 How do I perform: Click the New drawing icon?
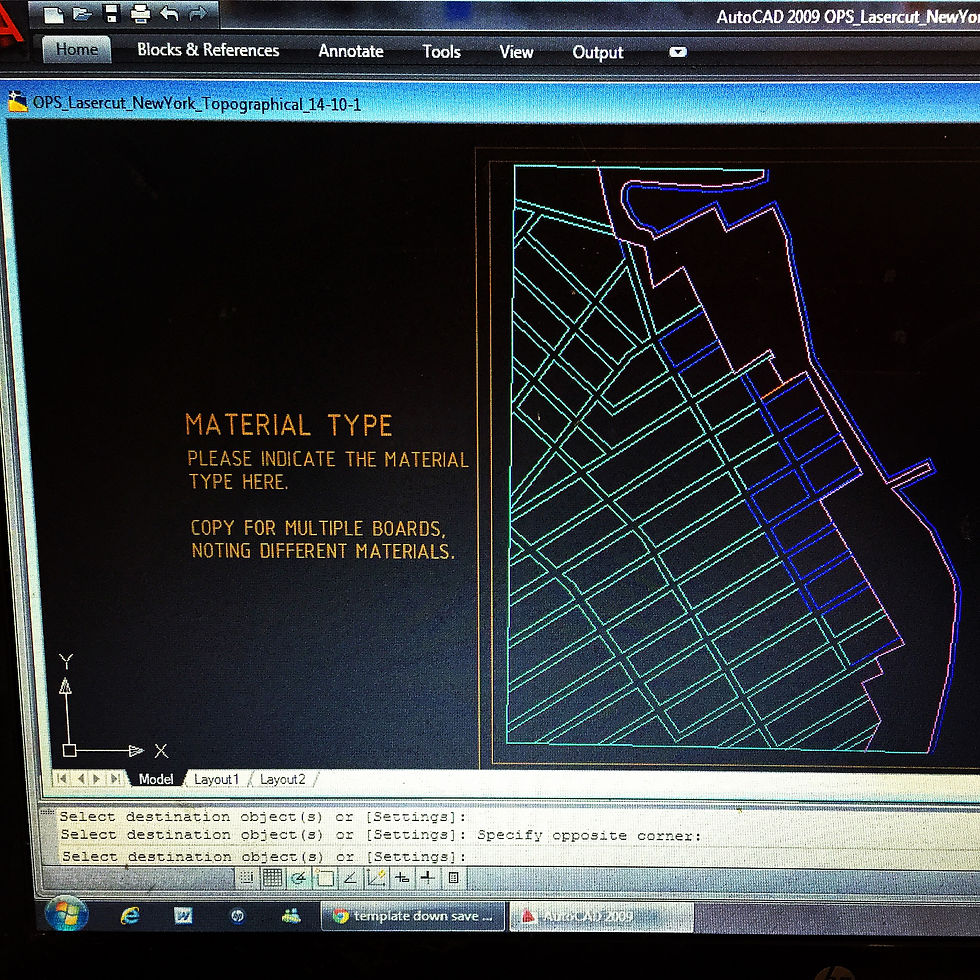(x=54, y=14)
